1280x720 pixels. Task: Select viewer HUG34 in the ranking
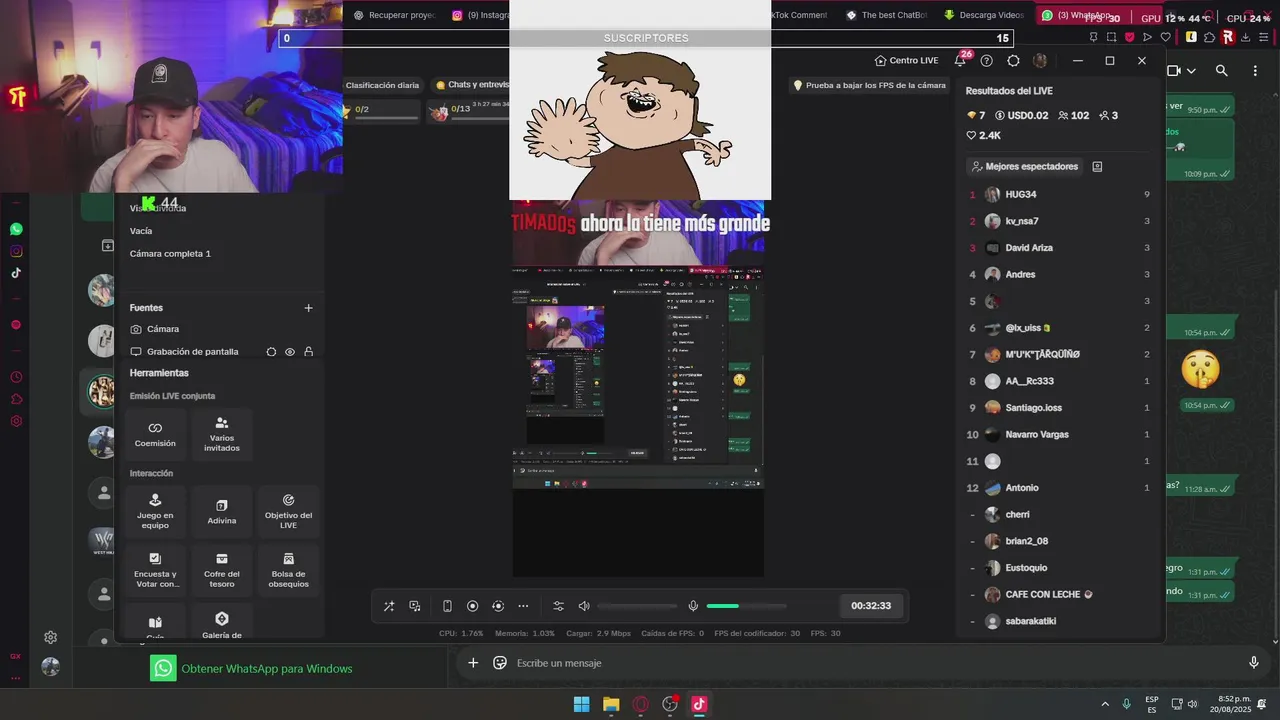[1059, 194]
